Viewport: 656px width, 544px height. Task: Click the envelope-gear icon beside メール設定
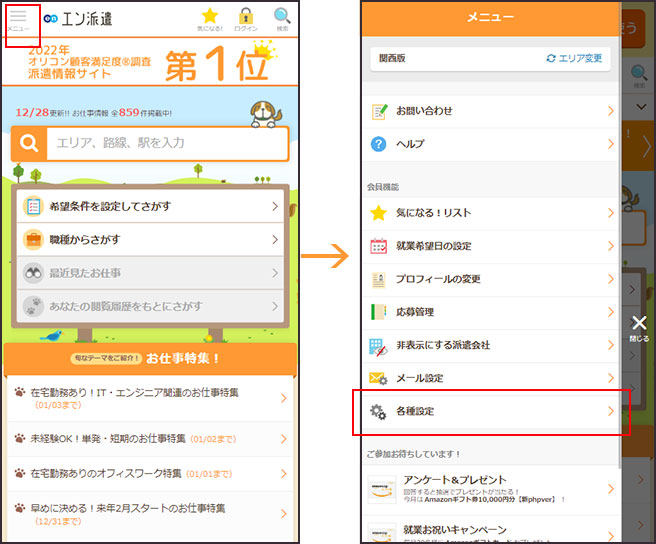378,378
